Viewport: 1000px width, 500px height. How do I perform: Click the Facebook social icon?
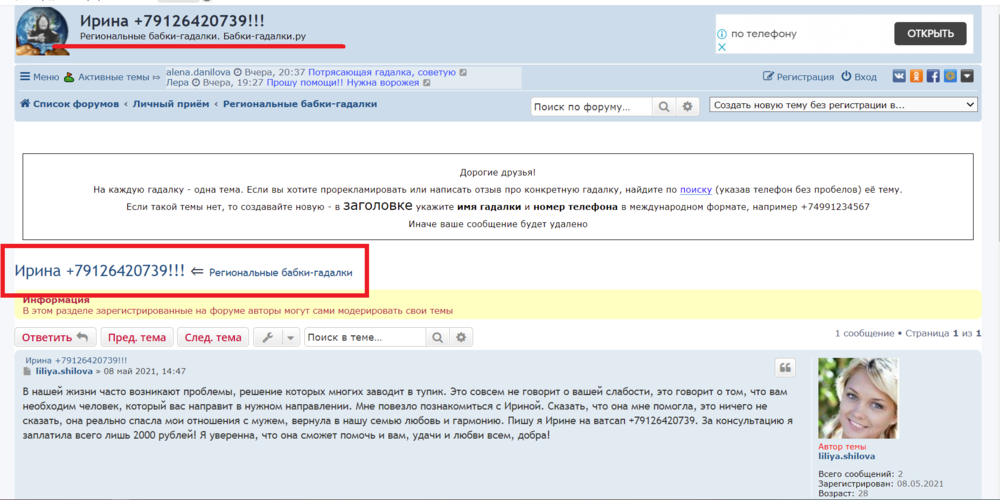pos(933,76)
